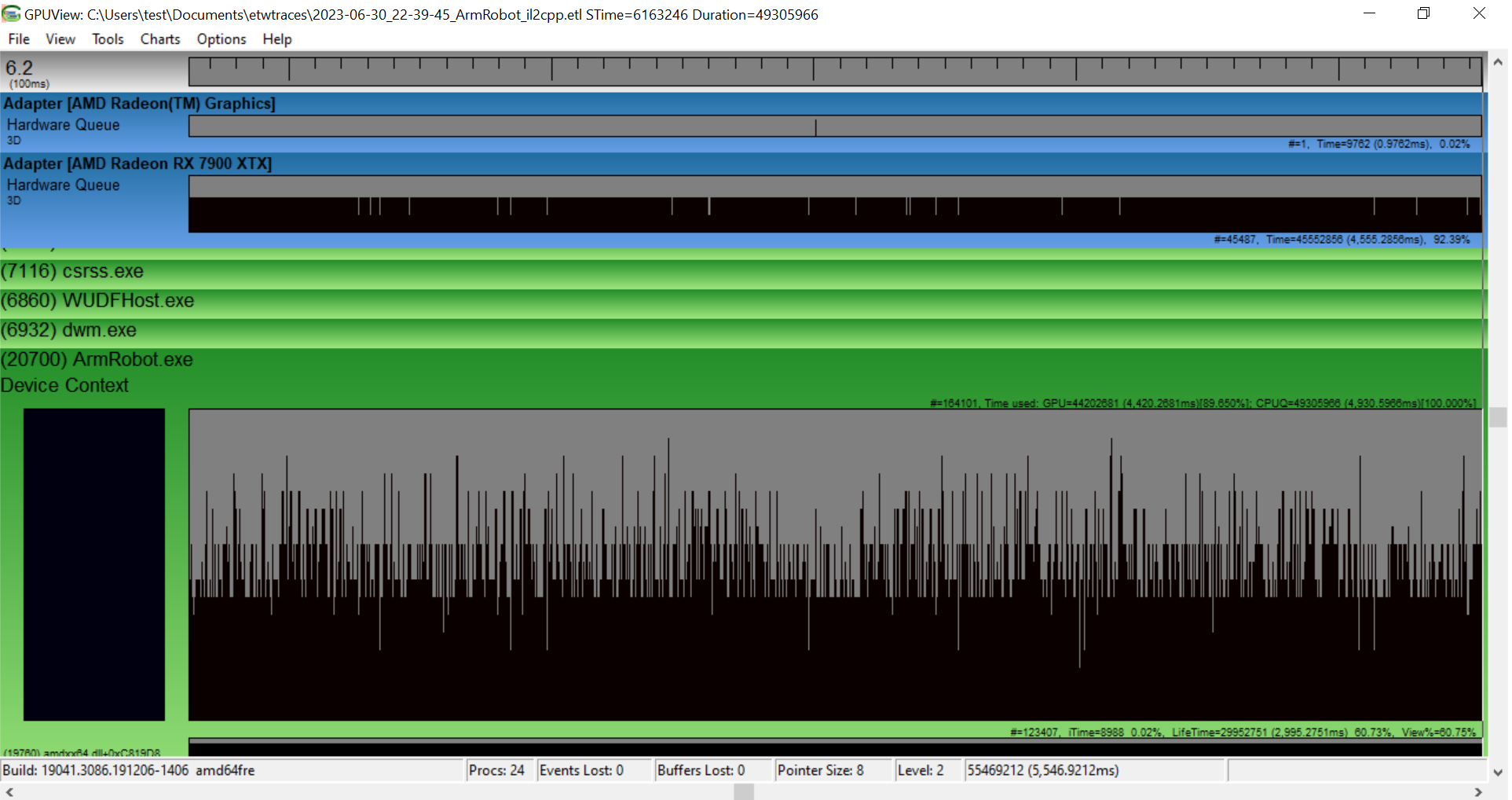The width and height of the screenshot is (1512, 800).
Task: Close the GPUView window
Action: point(1479,13)
